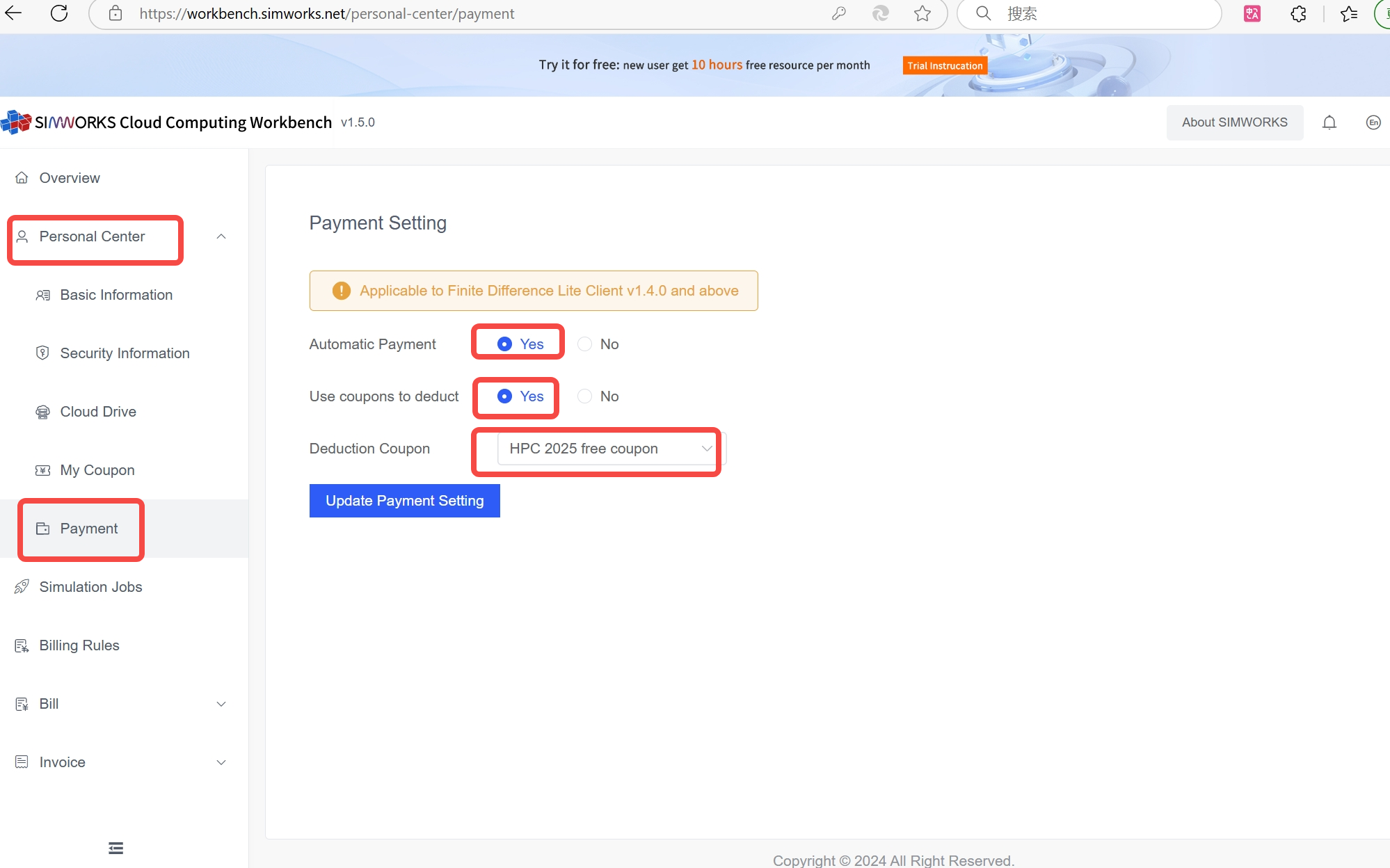Click the search magnifier icon in browser
The height and width of the screenshot is (868, 1390).
tap(983, 13)
